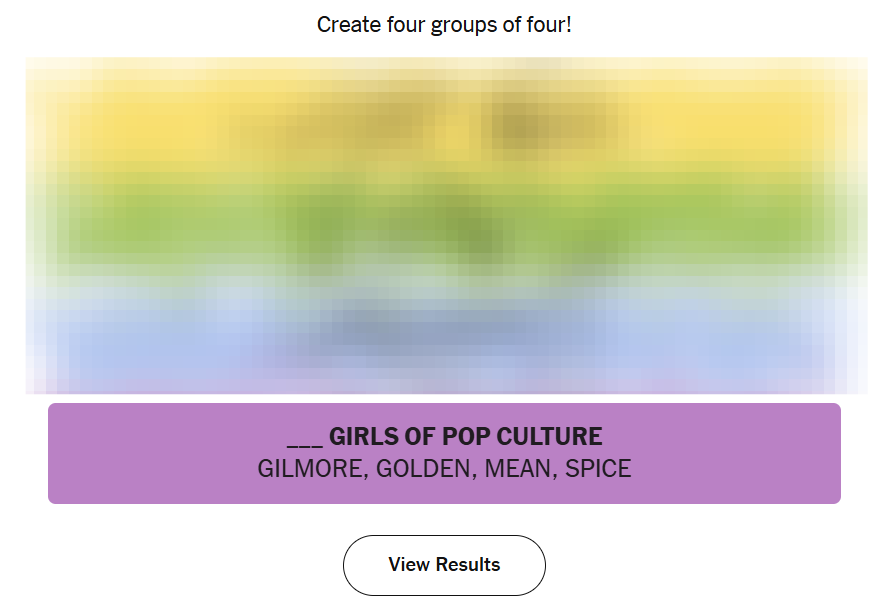Viewport: 881px width, 609px height.
Task: Click the blurred green group row
Action: pos(444,222)
